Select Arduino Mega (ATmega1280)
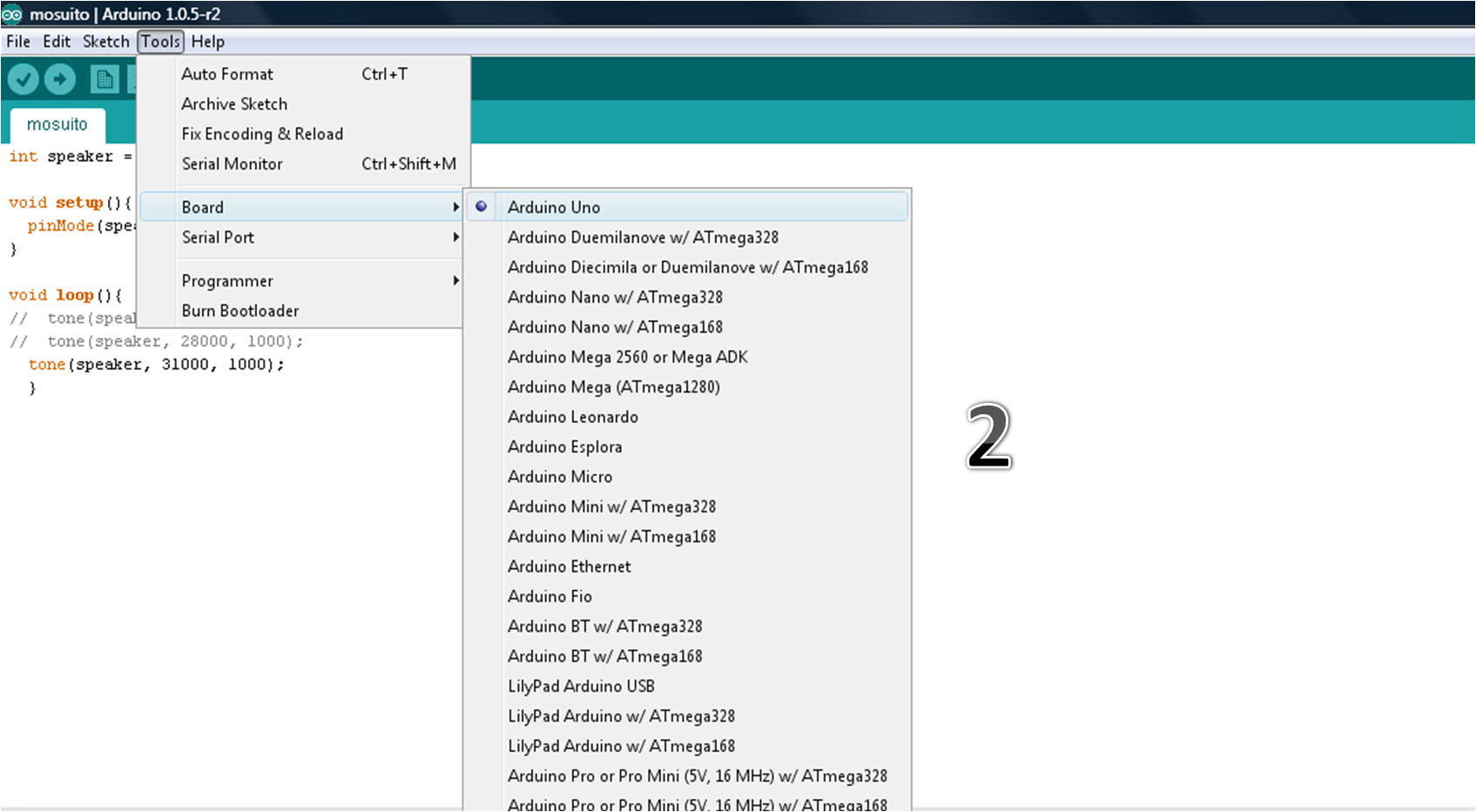This screenshot has height=812, width=1476. 688,386
